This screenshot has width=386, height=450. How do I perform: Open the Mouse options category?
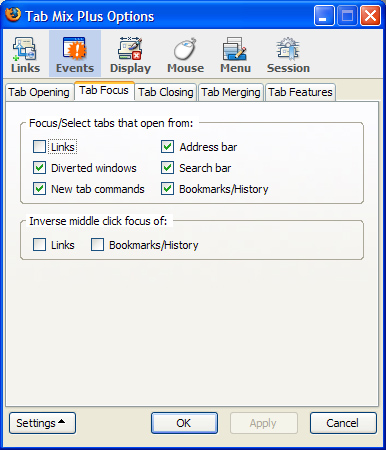pyautogui.click(x=185, y=55)
